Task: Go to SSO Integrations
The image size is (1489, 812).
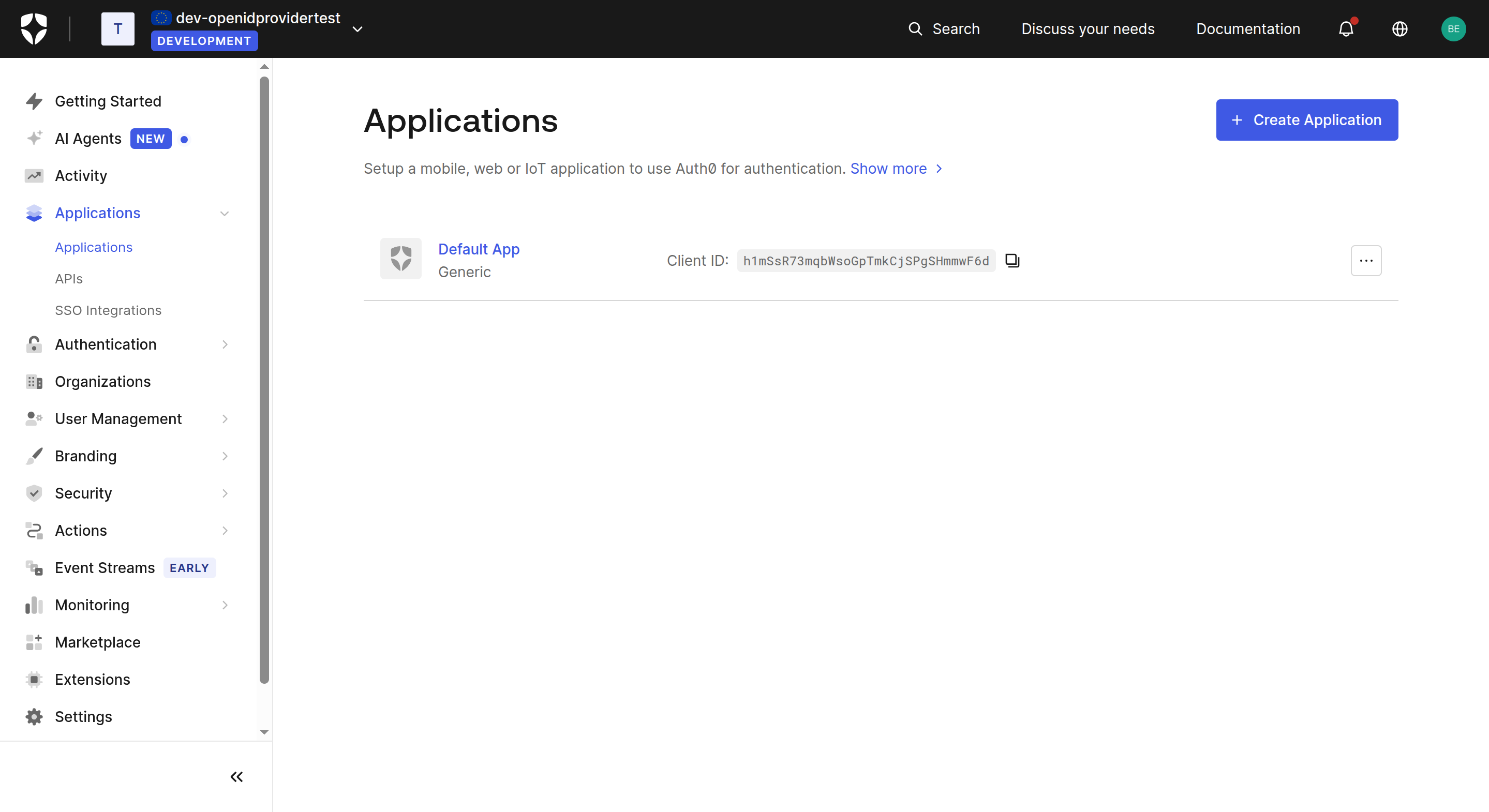Action: pyautogui.click(x=108, y=310)
